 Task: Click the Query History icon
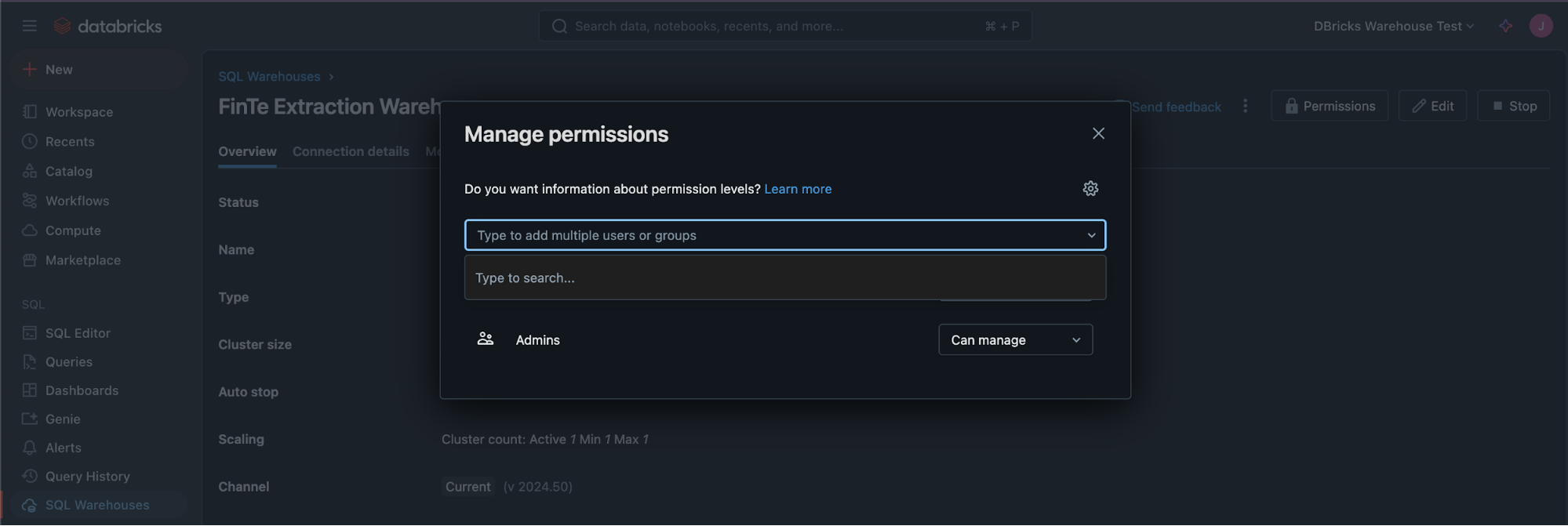(x=30, y=477)
